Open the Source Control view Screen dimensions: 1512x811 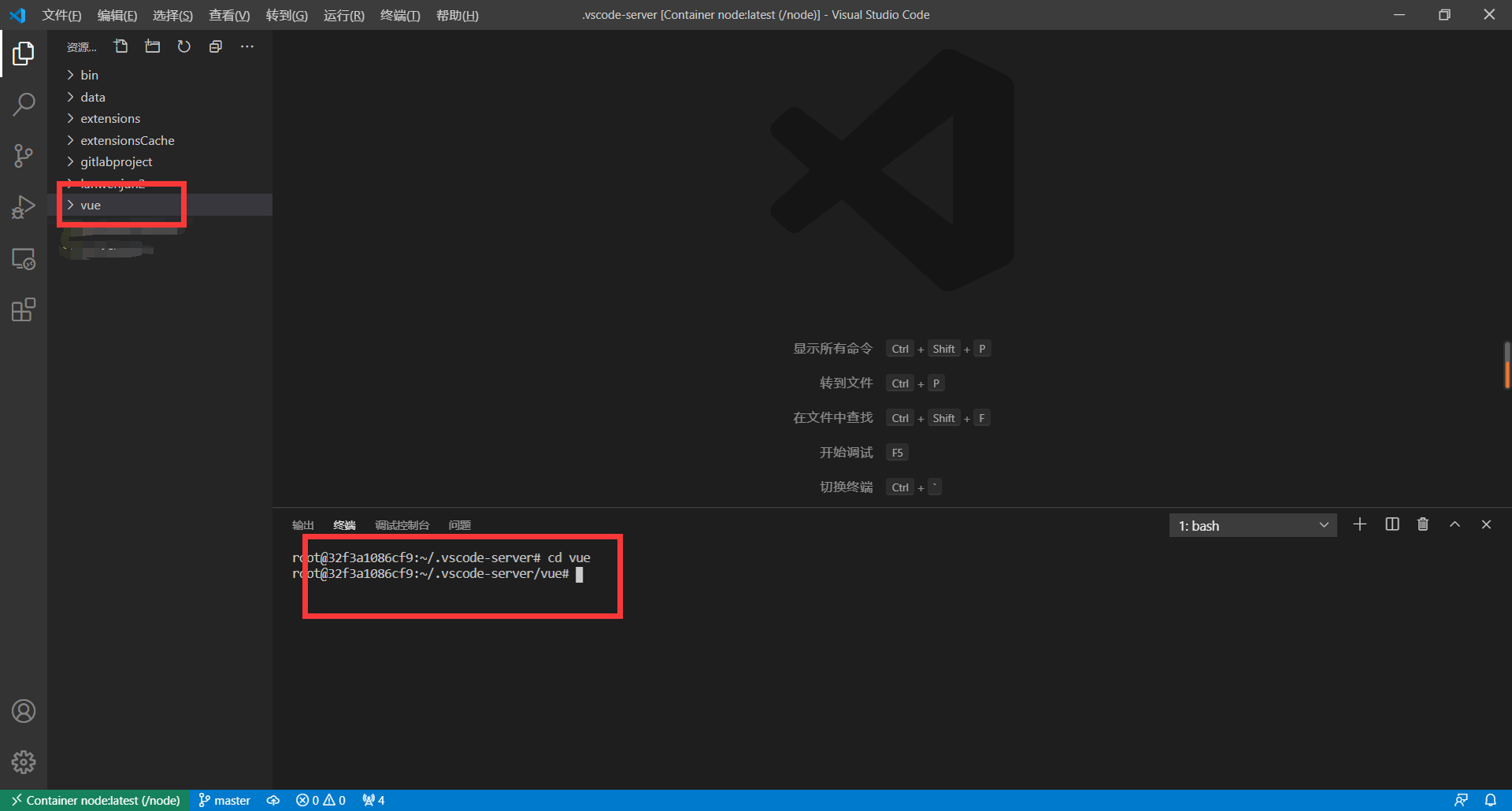tap(24, 156)
